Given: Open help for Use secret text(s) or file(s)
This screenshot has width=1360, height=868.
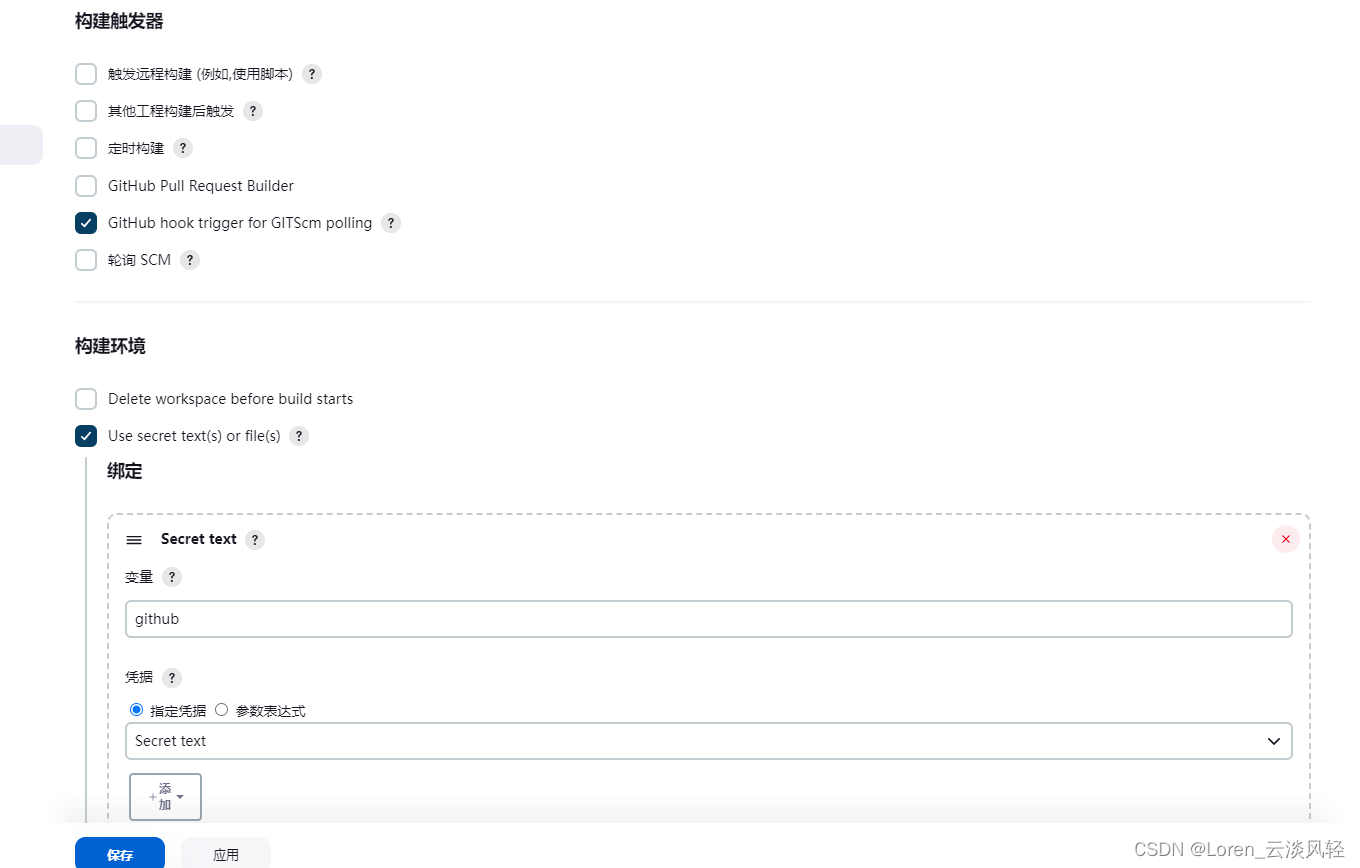Looking at the screenshot, I should [x=299, y=436].
